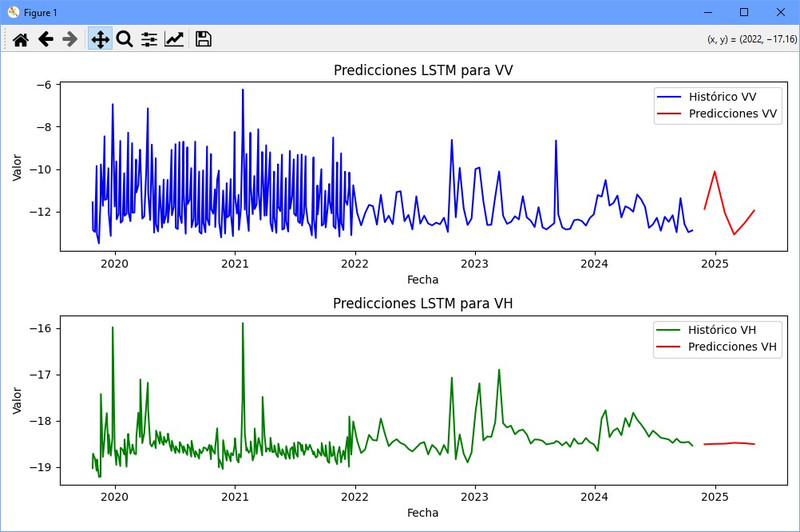The width and height of the screenshot is (800, 532).
Task: Click the 'Fecha' label under VH plot
Action: (x=422, y=513)
